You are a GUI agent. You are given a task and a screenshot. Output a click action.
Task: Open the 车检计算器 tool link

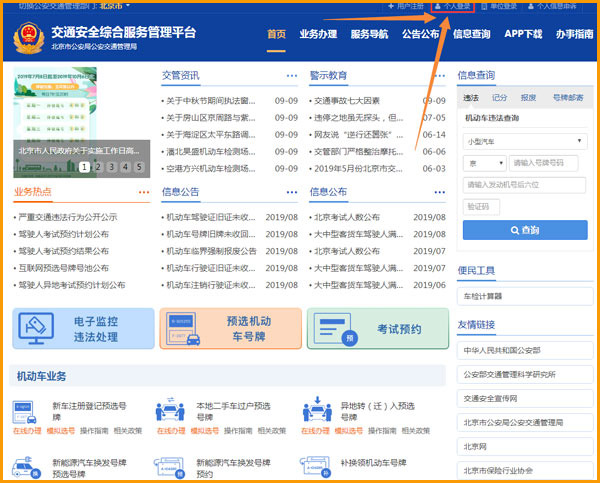482,296
